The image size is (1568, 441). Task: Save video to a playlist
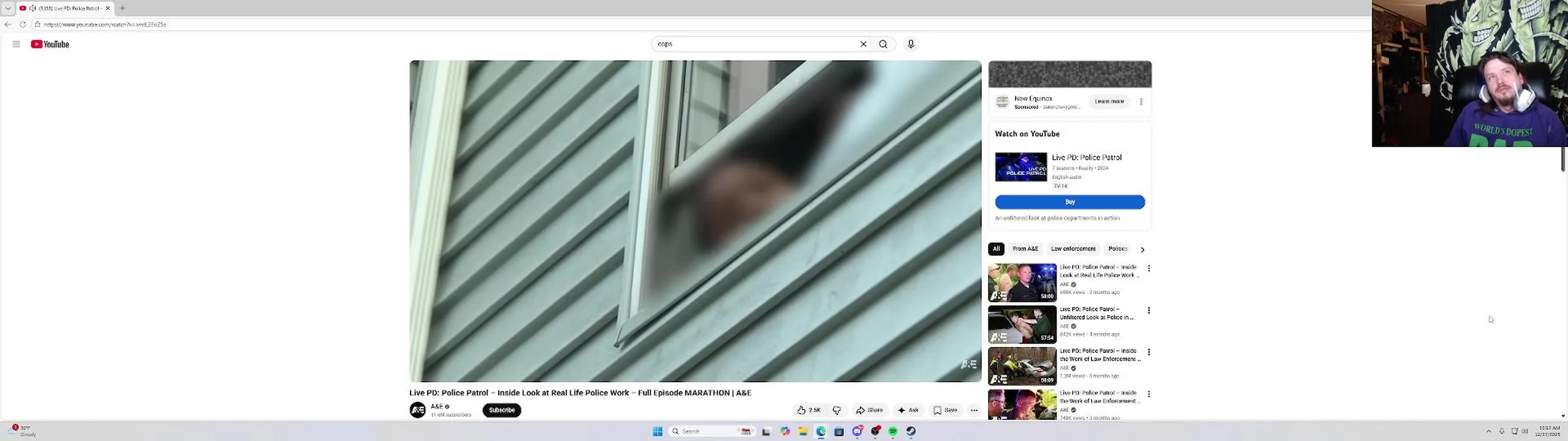click(945, 410)
